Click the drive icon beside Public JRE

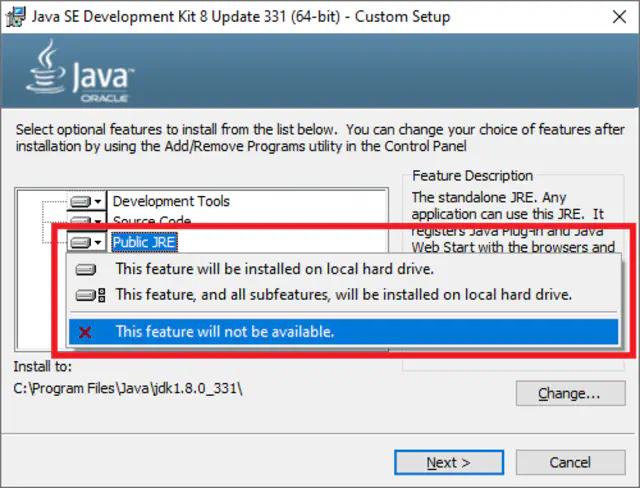81,242
